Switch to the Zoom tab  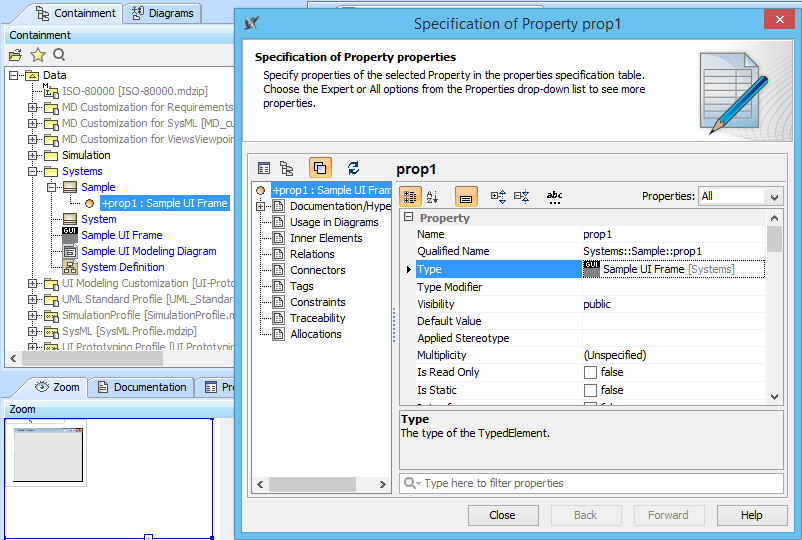(57, 387)
